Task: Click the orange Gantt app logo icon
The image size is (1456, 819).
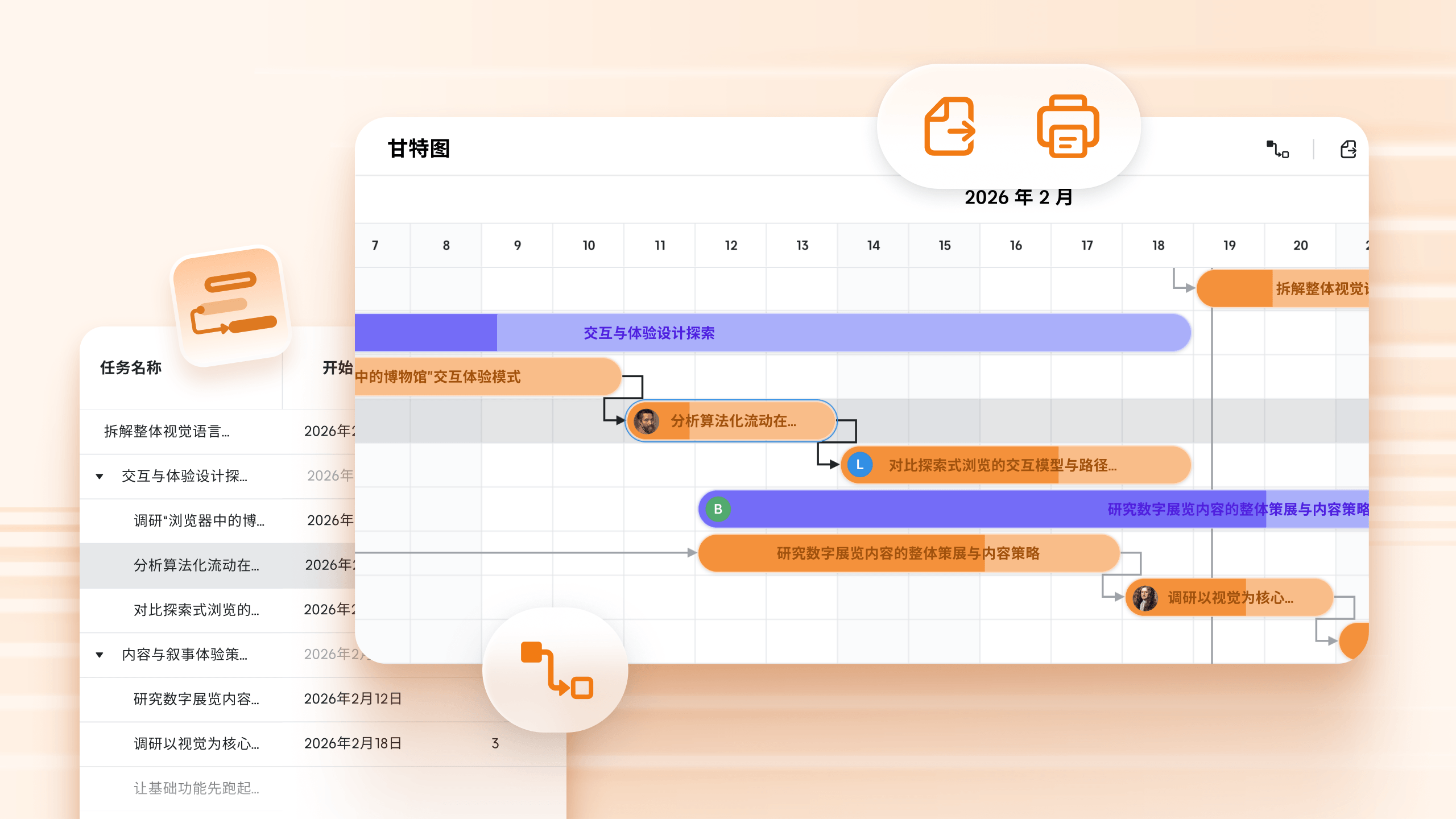Action: tap(232, 305)
